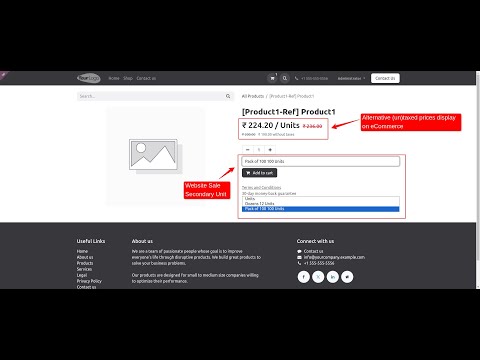
Task: Open the Terms and Conditions link
Action: [261, 188]
